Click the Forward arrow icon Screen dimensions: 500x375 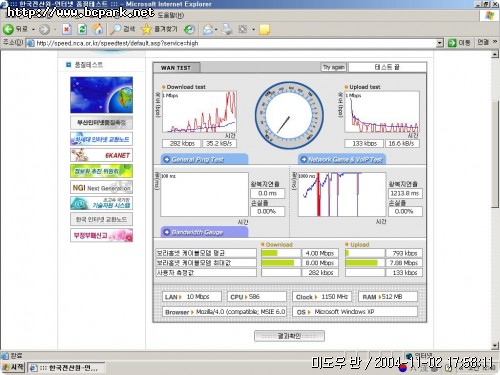click(x=44, y=30)
